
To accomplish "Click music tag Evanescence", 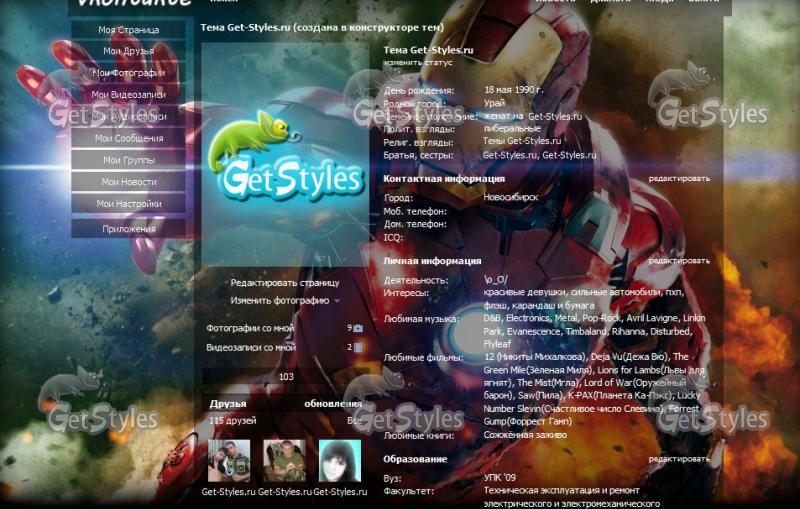I will (x=533, y=332).
